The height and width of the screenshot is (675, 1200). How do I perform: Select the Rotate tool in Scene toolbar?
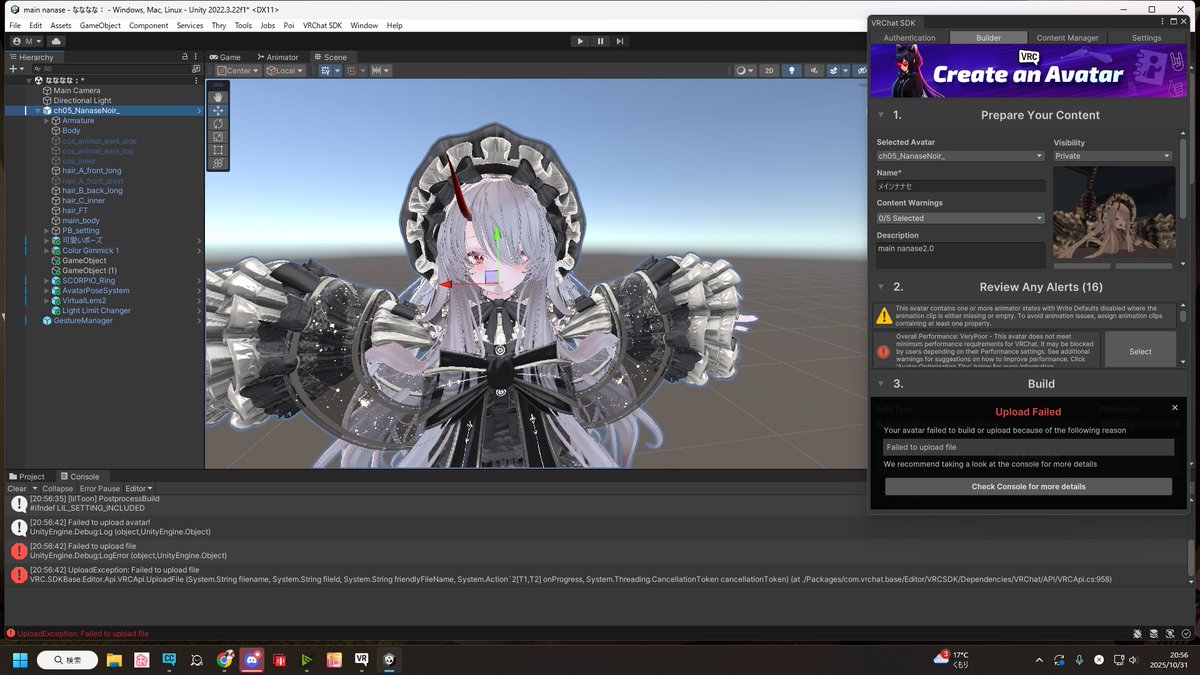219,124
